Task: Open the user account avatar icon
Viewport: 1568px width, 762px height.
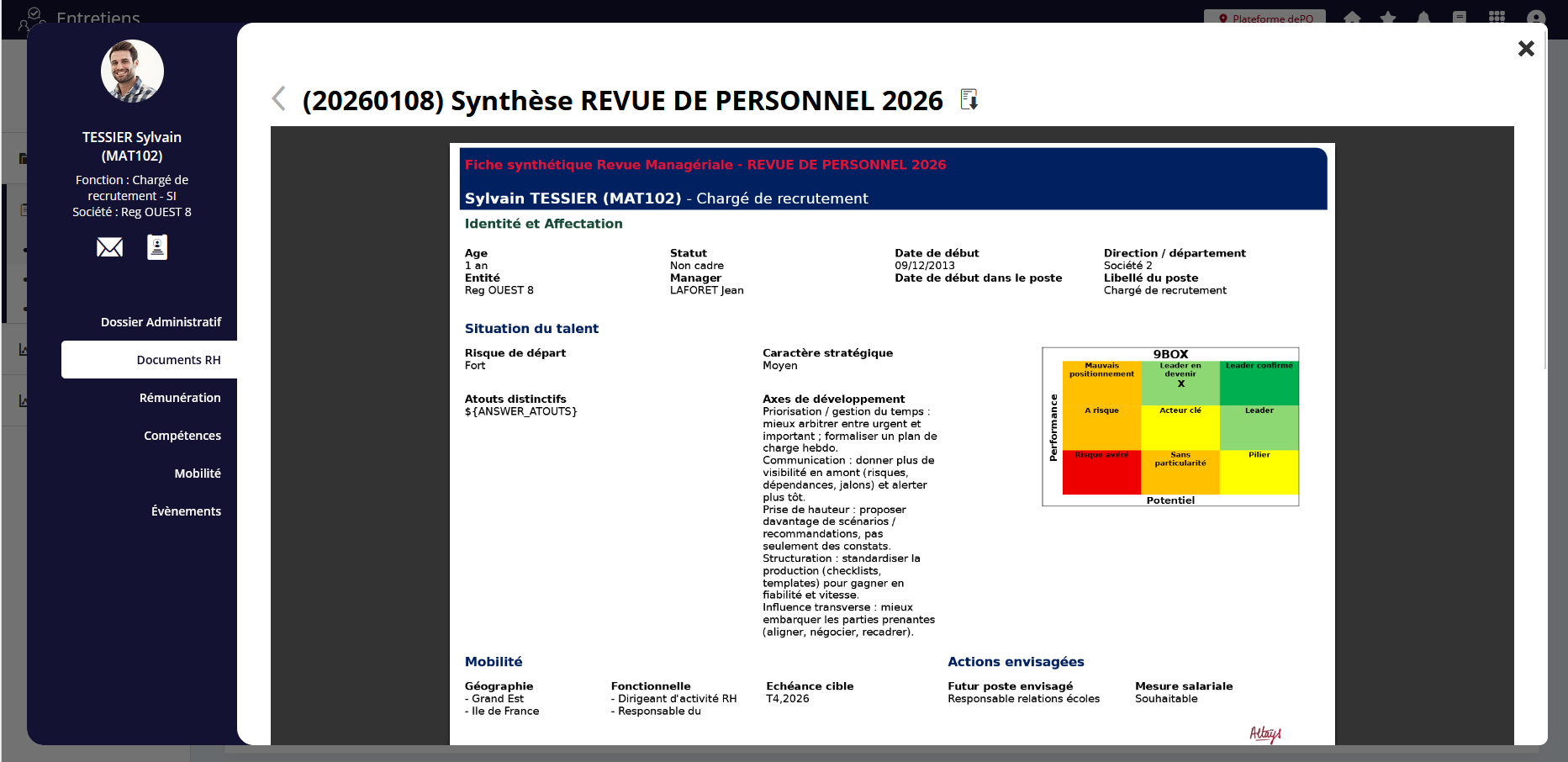Action: point(1536,18)
